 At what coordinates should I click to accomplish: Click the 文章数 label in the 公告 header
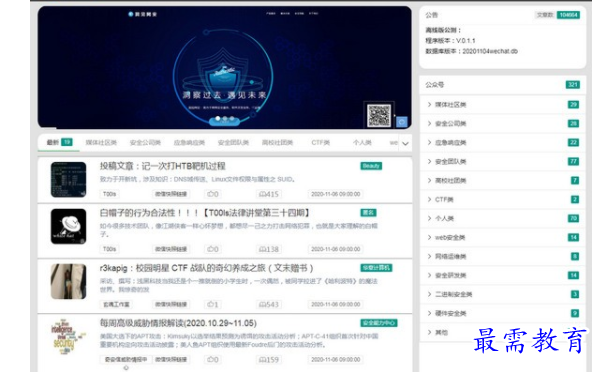[x=545, y=15]
